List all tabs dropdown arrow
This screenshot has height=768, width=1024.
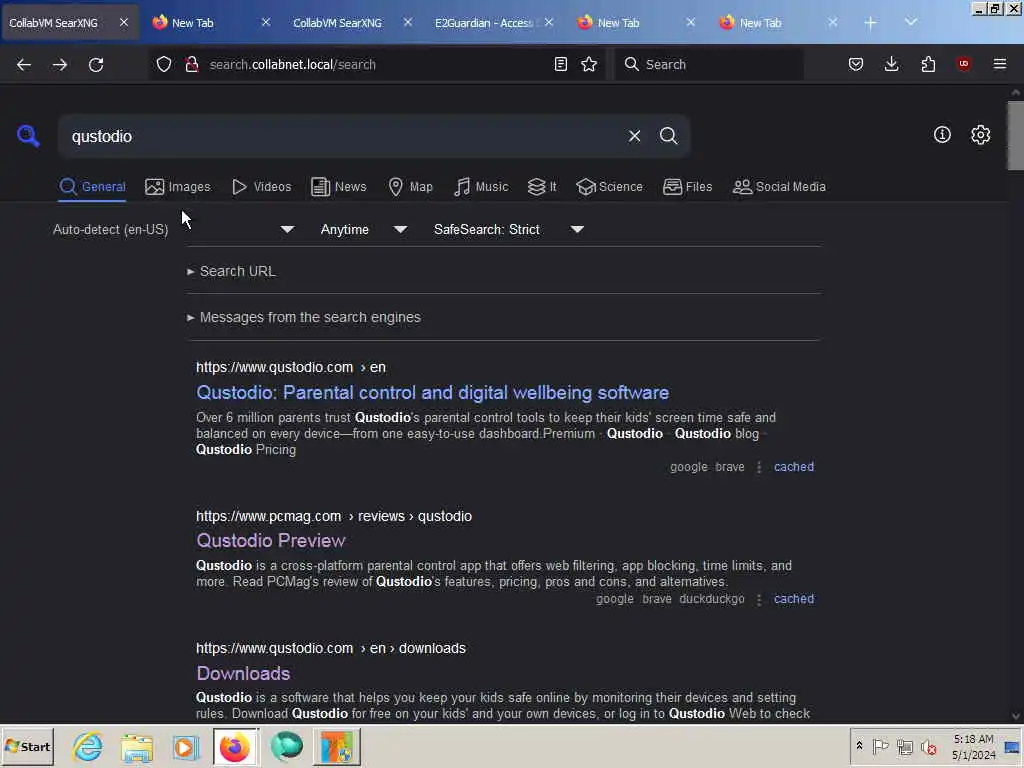[910, 22]
